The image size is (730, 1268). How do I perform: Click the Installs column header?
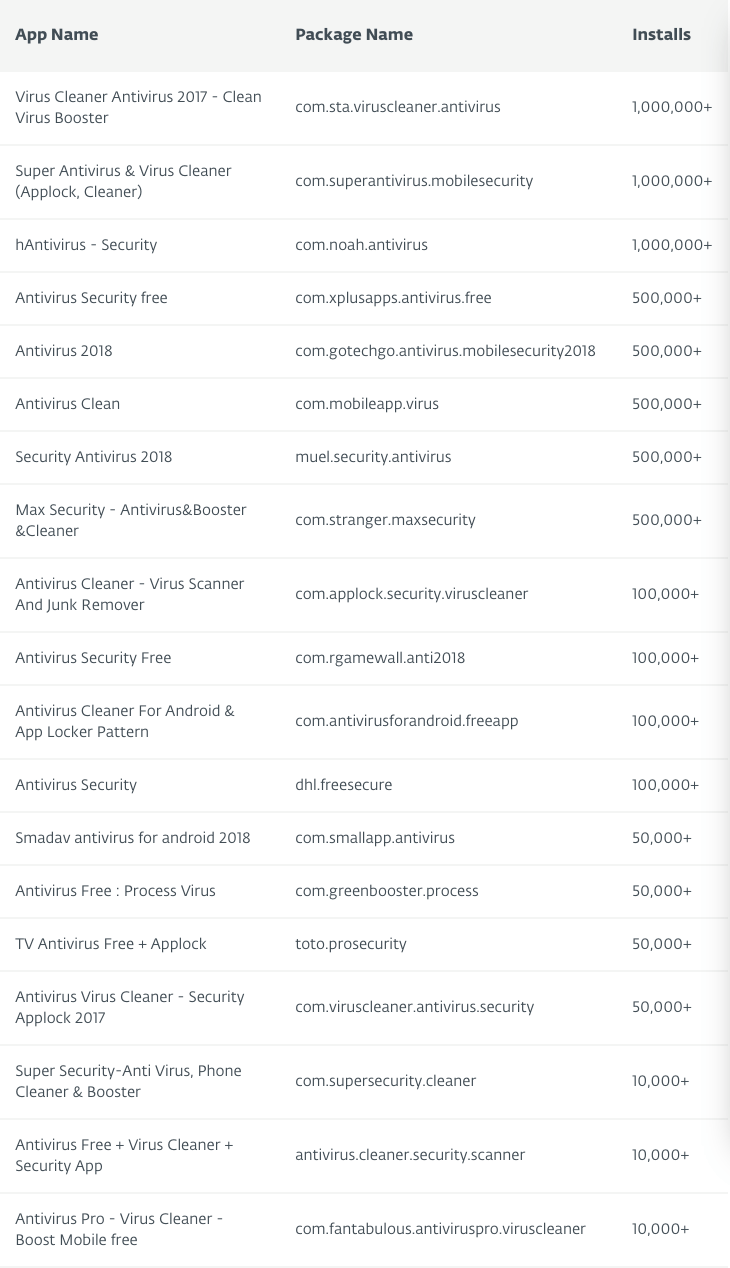click(x=661, y=35)
